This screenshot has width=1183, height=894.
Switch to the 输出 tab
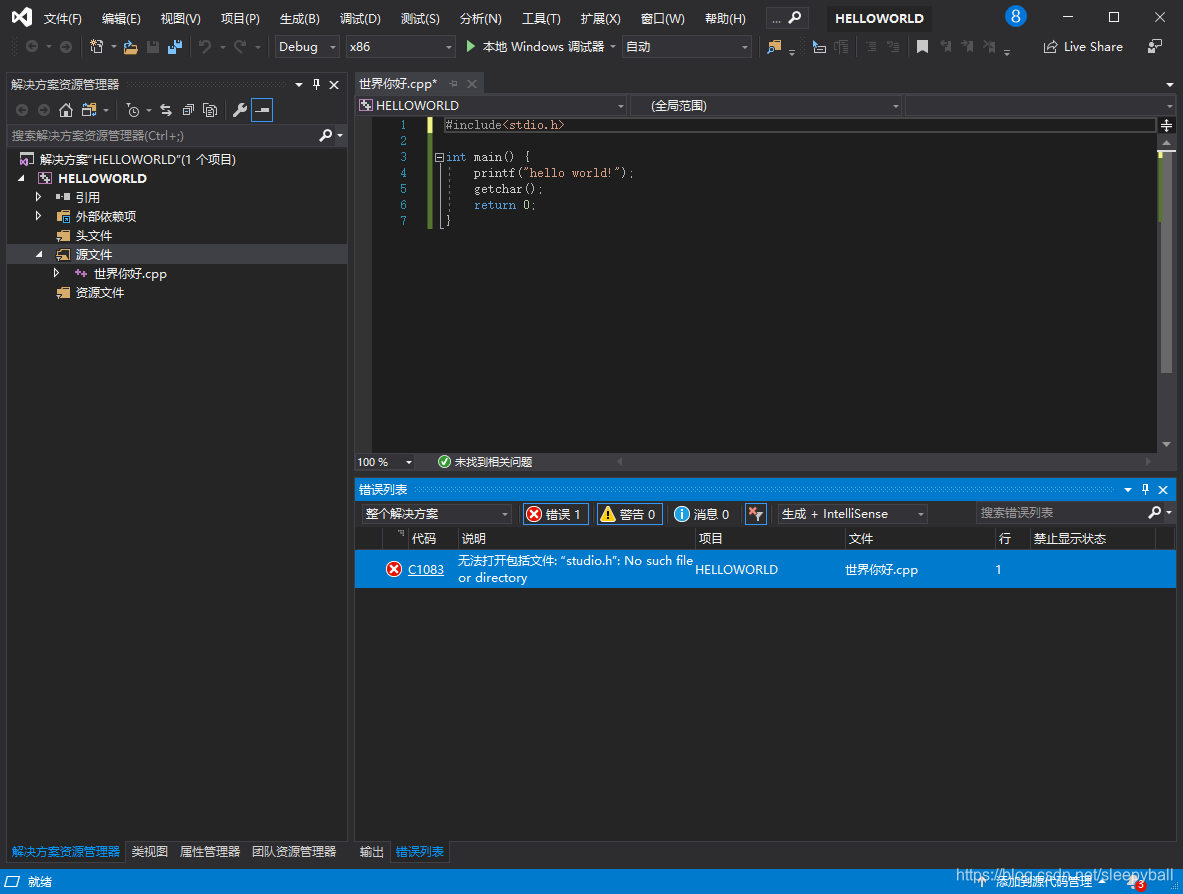click(372, 852)
